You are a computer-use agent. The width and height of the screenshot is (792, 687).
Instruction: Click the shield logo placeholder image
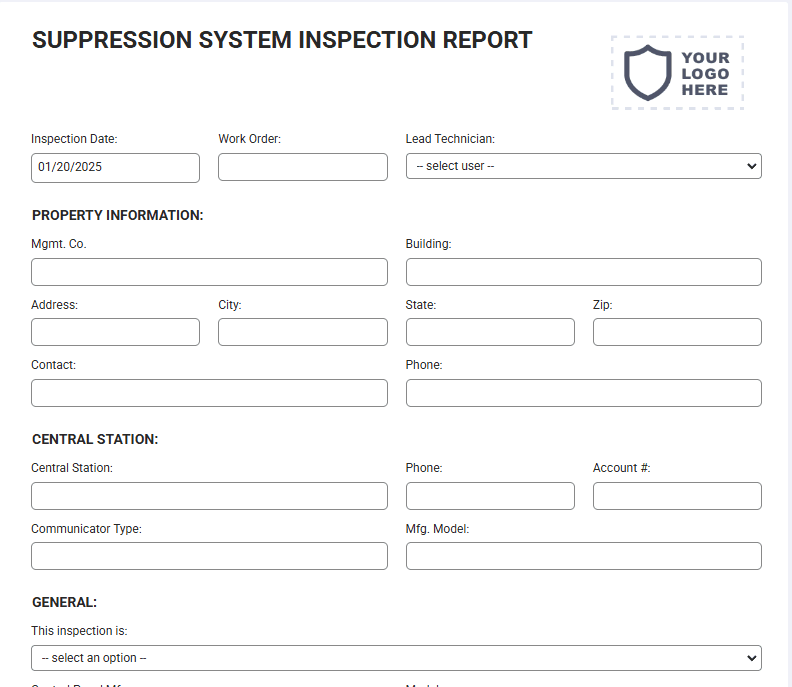677,73
